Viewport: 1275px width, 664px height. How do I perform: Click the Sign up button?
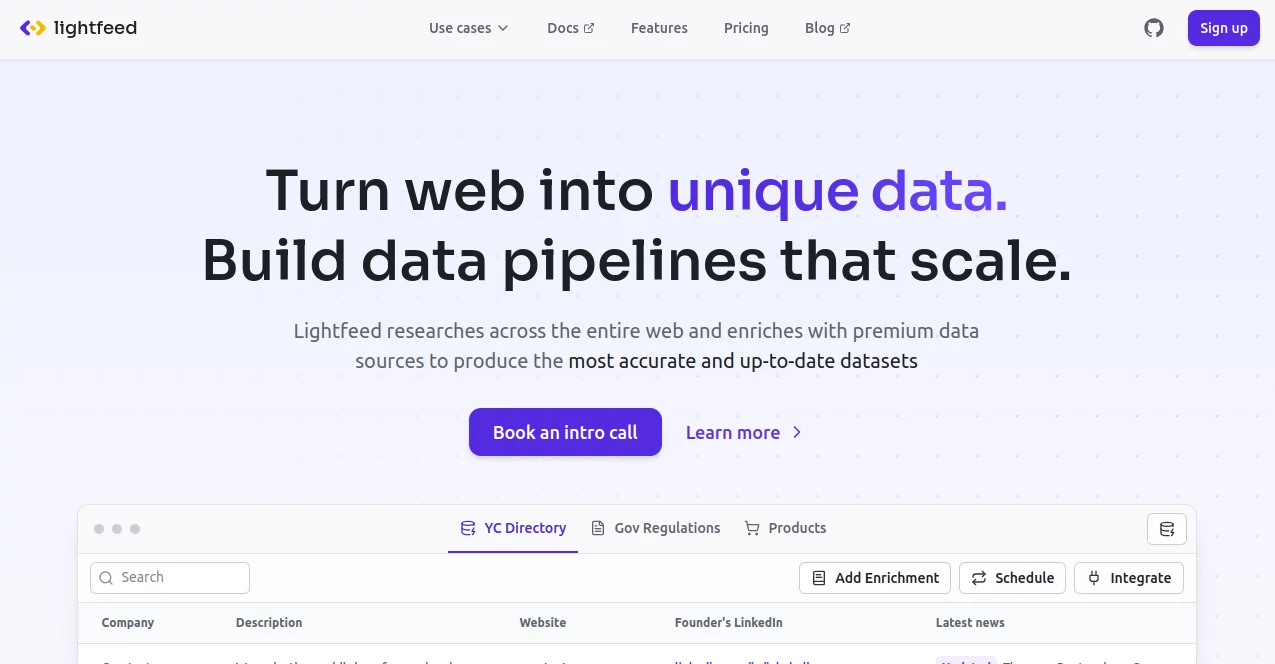click(x=1223, y=28)
